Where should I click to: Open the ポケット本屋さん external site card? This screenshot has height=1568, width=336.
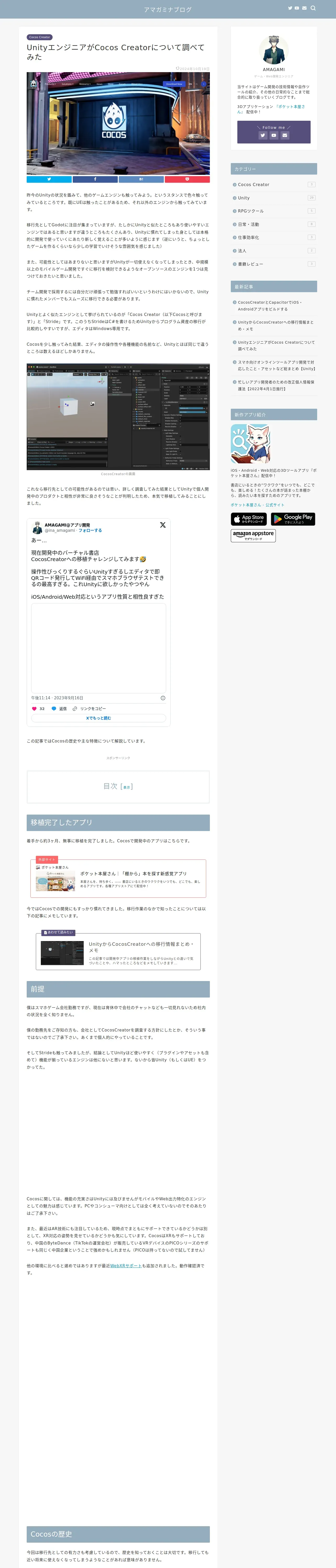pyautogui.click(x=118, y=878)
